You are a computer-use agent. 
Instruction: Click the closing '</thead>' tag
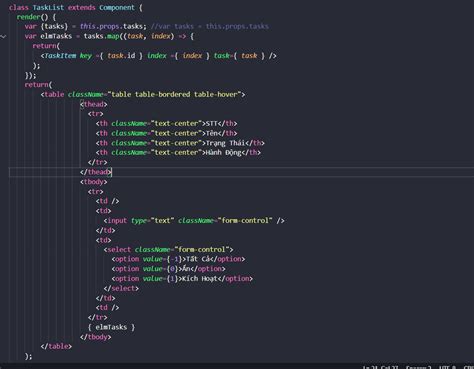point(96,172)
